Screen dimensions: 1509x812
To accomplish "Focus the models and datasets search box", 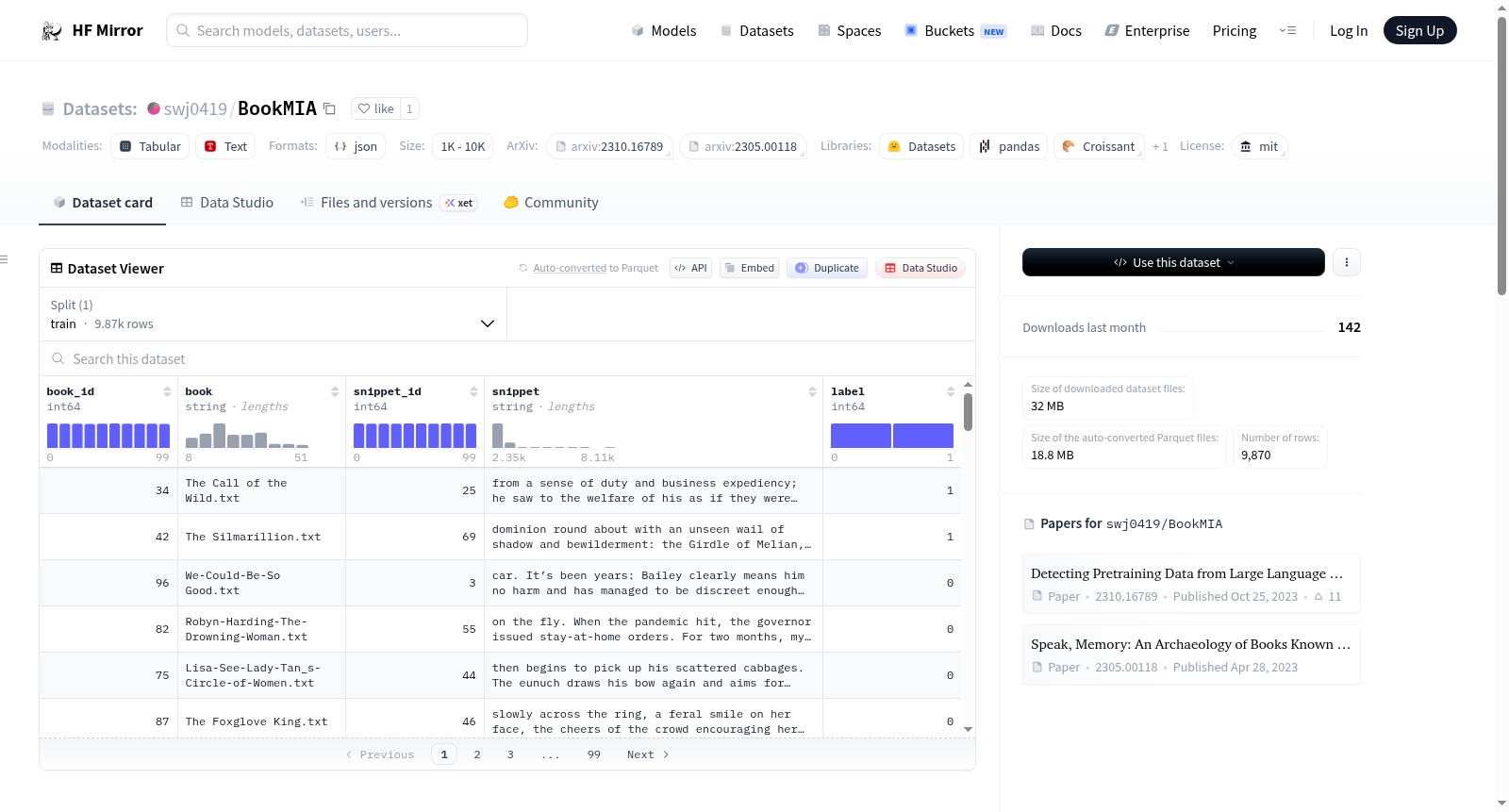I will click(x=347, y=30).
